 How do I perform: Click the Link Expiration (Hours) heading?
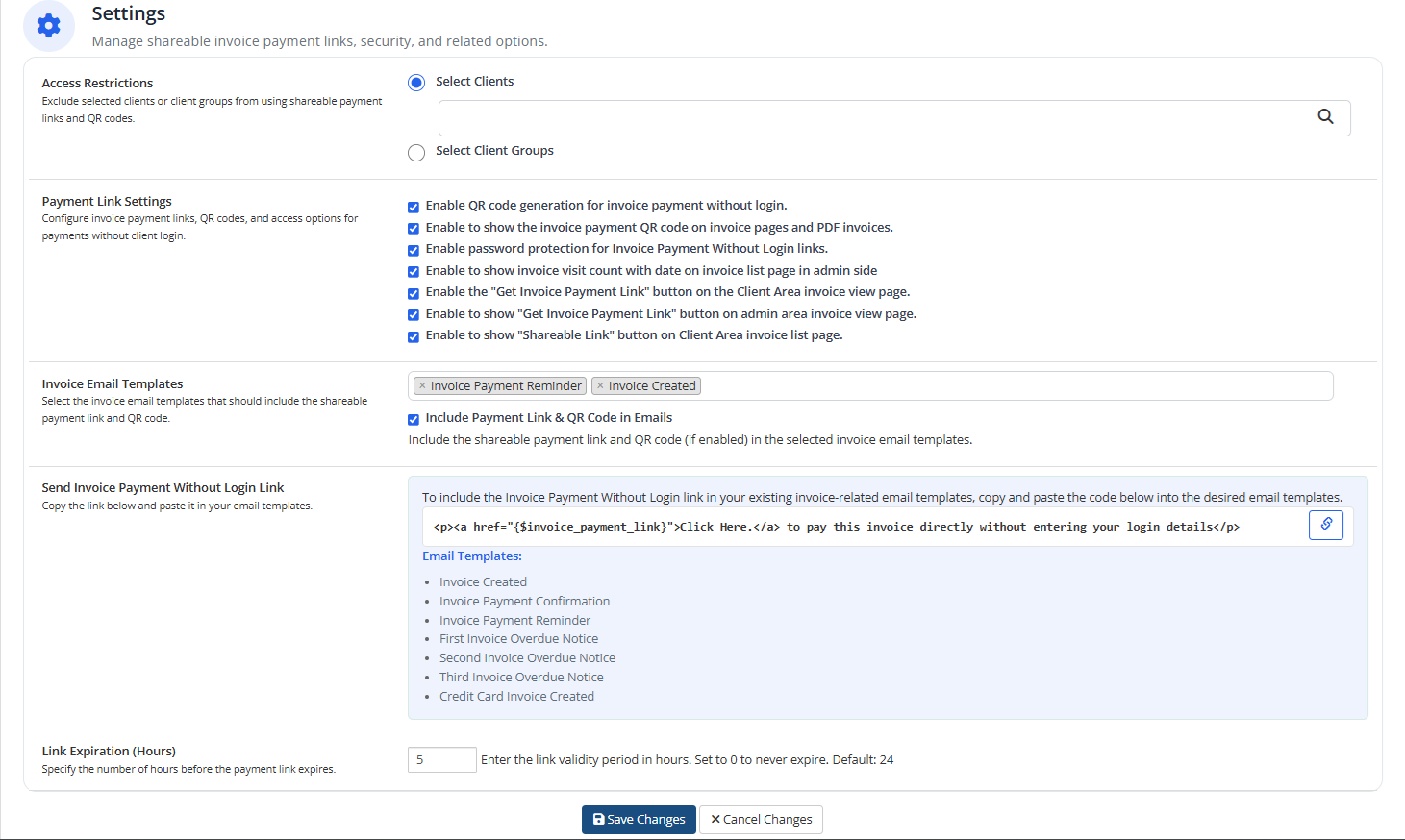pos(109,751)
